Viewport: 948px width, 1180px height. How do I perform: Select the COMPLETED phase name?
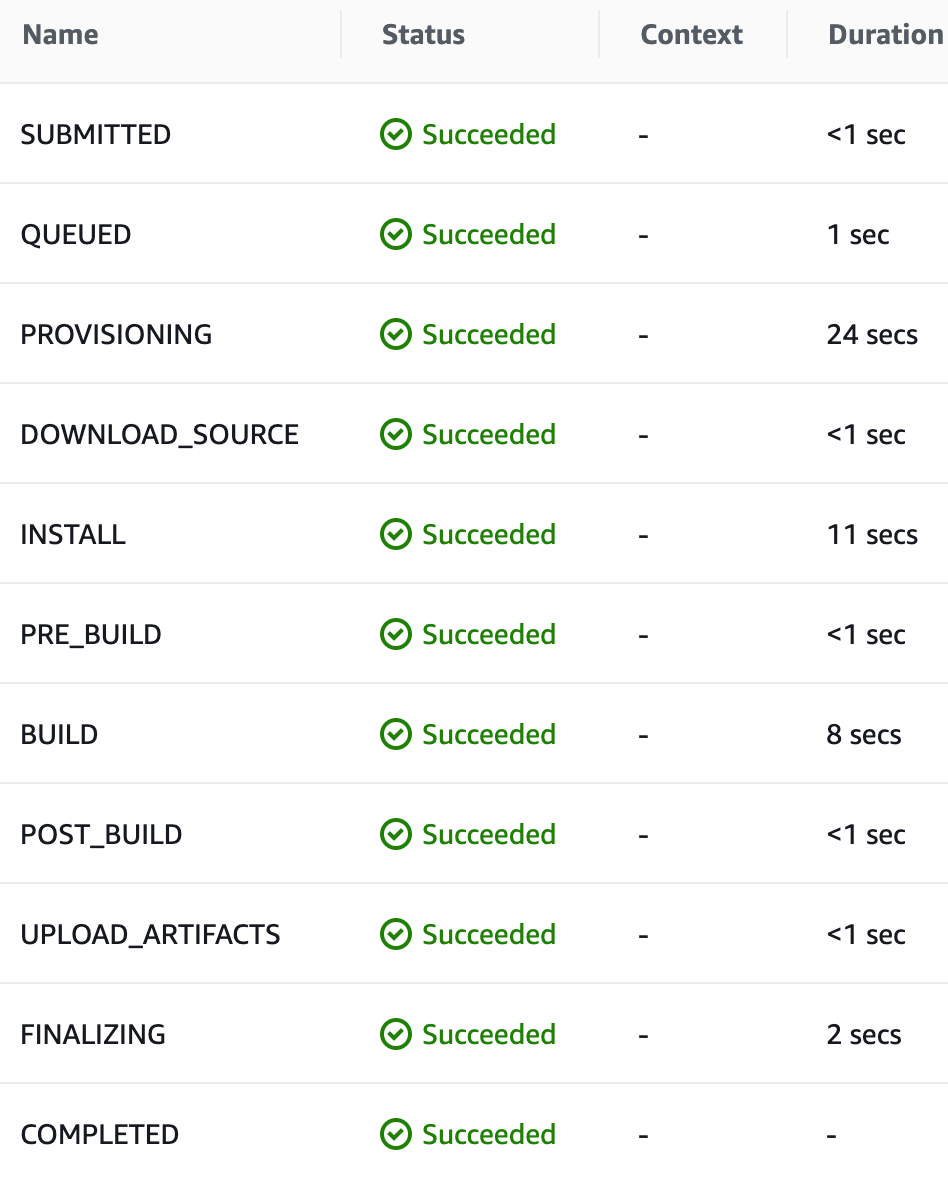(99, 1134)
